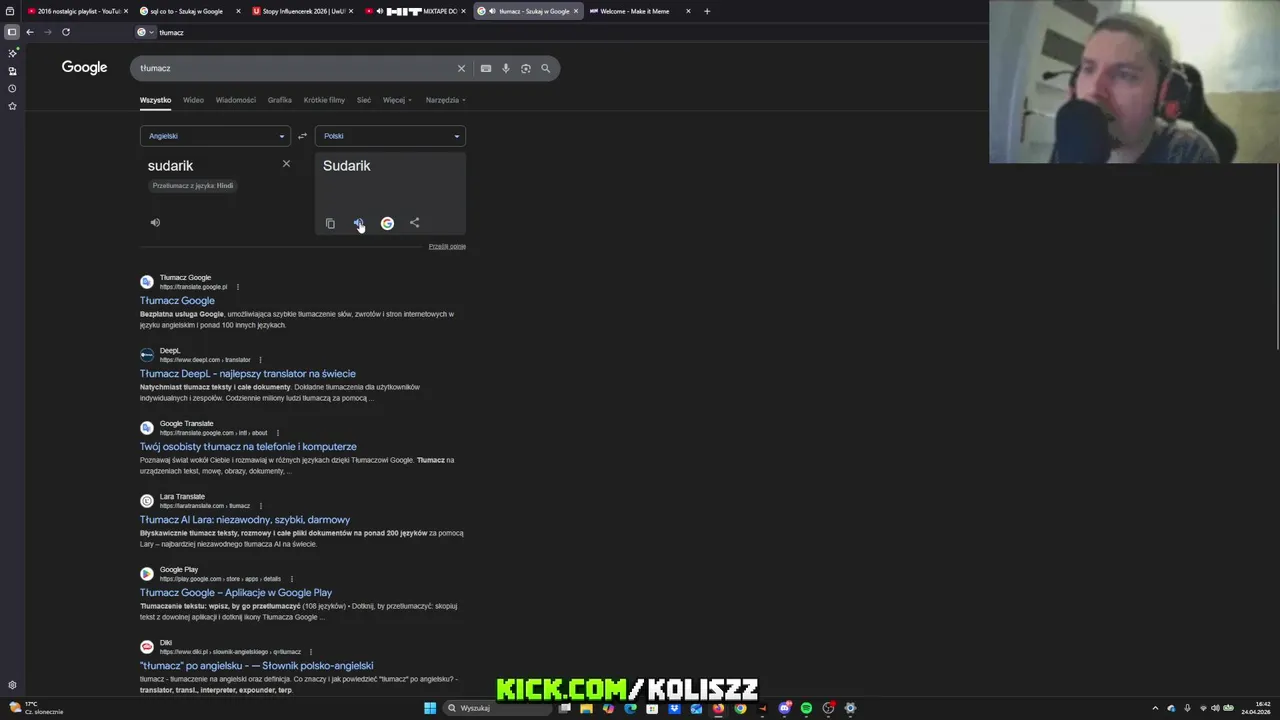The width and height of the screenshot is (1280, 720).
Task: Switch to the 'Grafika' results tab
Action: click(280, 100)
